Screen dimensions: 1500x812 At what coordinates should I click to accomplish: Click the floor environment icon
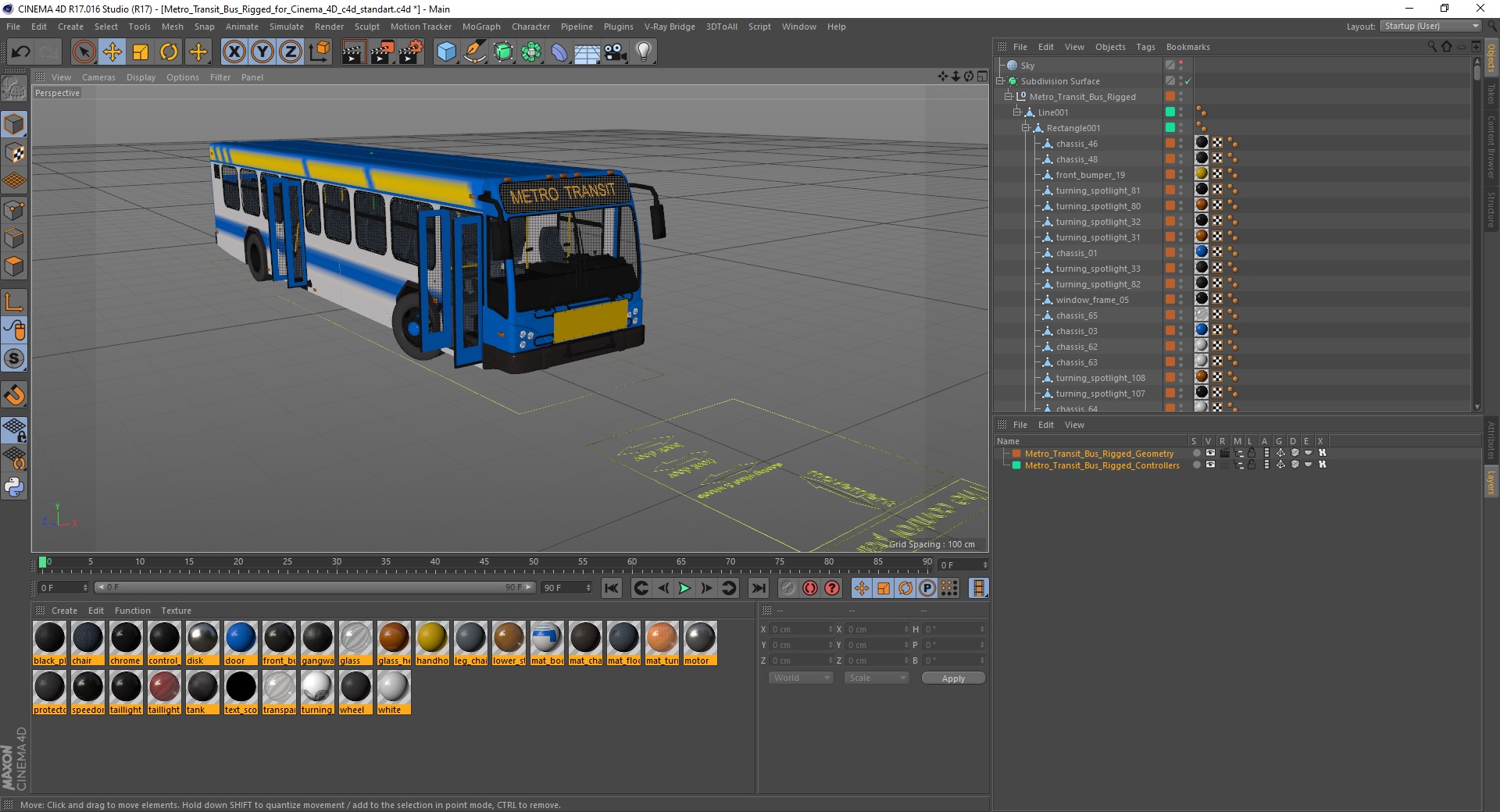click(587, 52)
